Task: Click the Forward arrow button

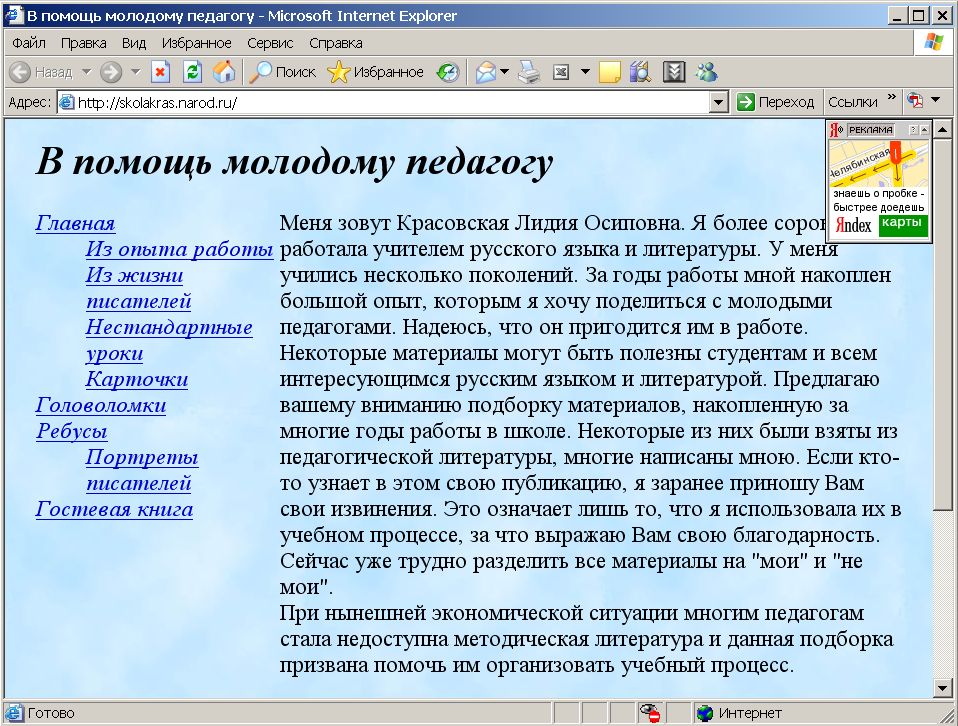Action: (x=111, y=72)
